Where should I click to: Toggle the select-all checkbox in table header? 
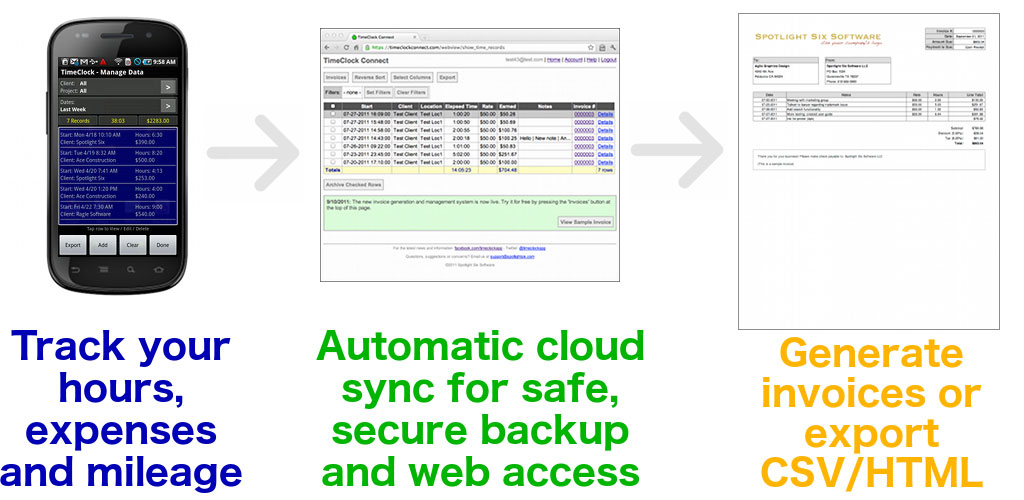click(x=332, y=106)
